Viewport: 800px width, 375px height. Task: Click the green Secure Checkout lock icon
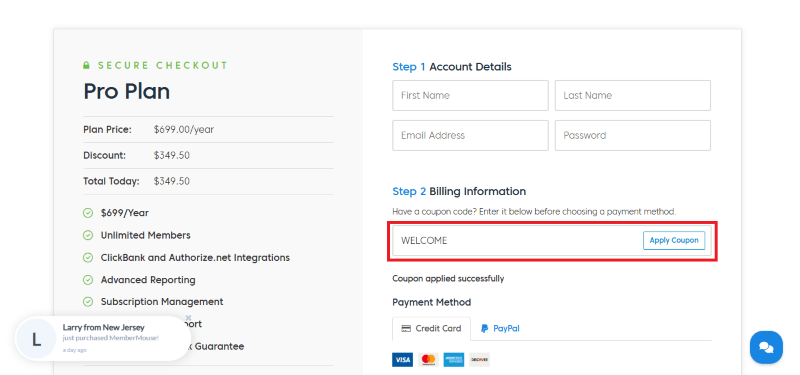(87, 65)
